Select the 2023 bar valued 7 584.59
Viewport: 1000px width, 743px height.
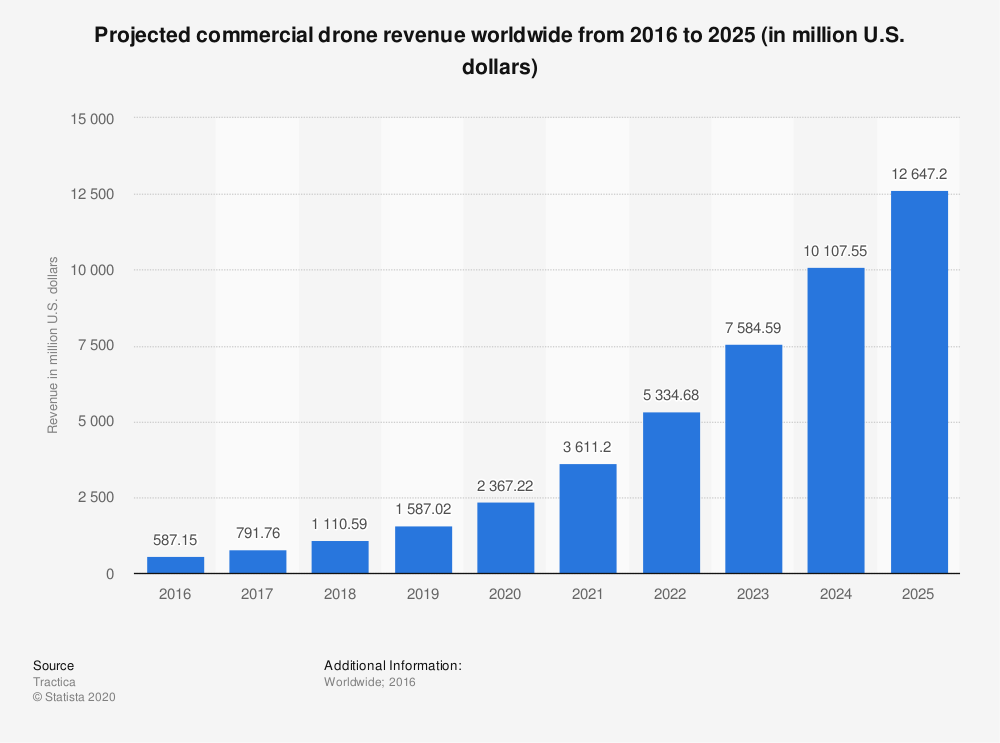pyautogui.click(x=753, y=459)
